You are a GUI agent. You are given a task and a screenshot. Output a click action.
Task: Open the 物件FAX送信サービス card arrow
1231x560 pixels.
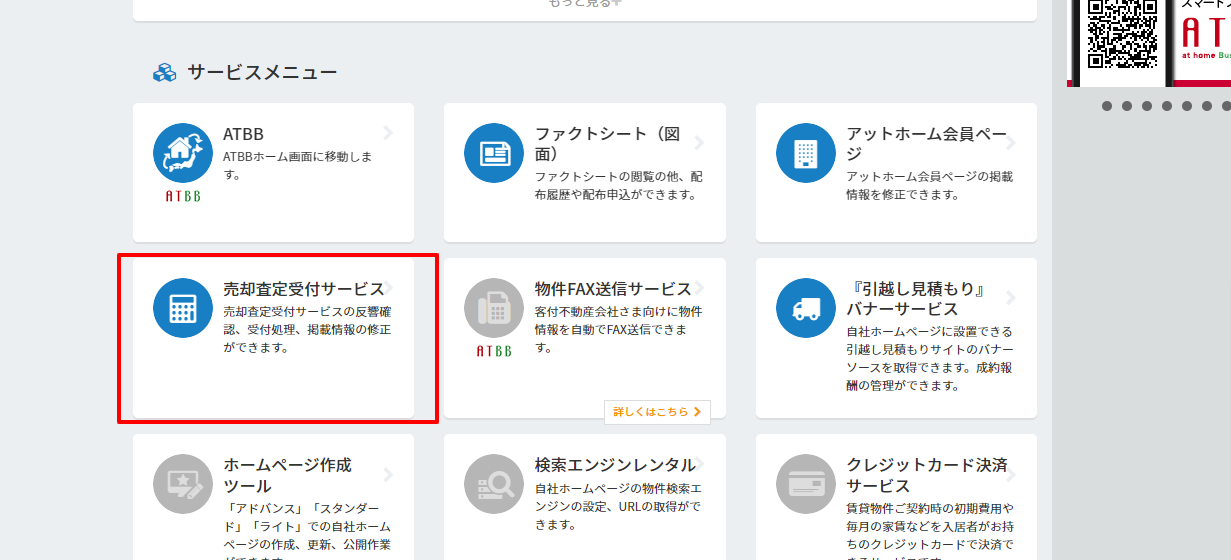click(x=699, y=288)
